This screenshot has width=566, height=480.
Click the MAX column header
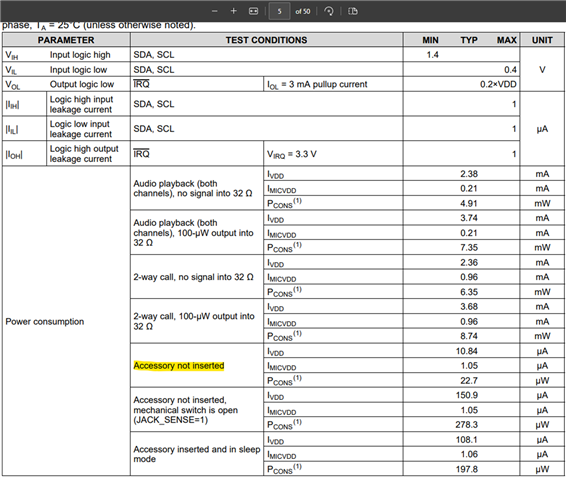(507, 40)
